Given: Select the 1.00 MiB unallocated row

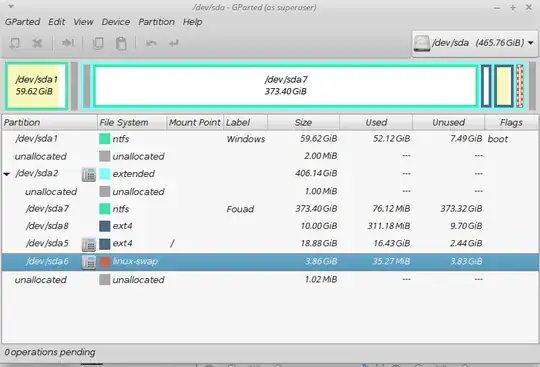Looking at the screenshot, I should pyautogui.click(x=270, y=191).
